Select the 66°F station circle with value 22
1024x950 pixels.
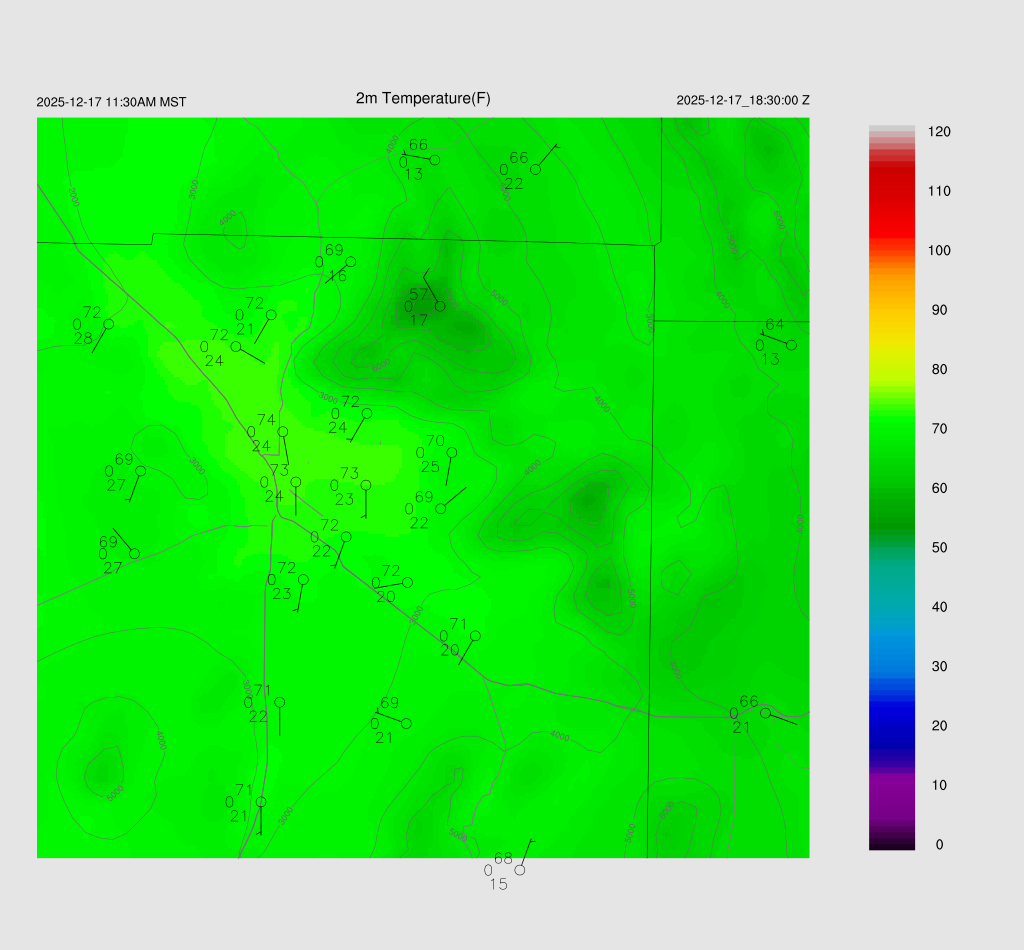(535, 169)
